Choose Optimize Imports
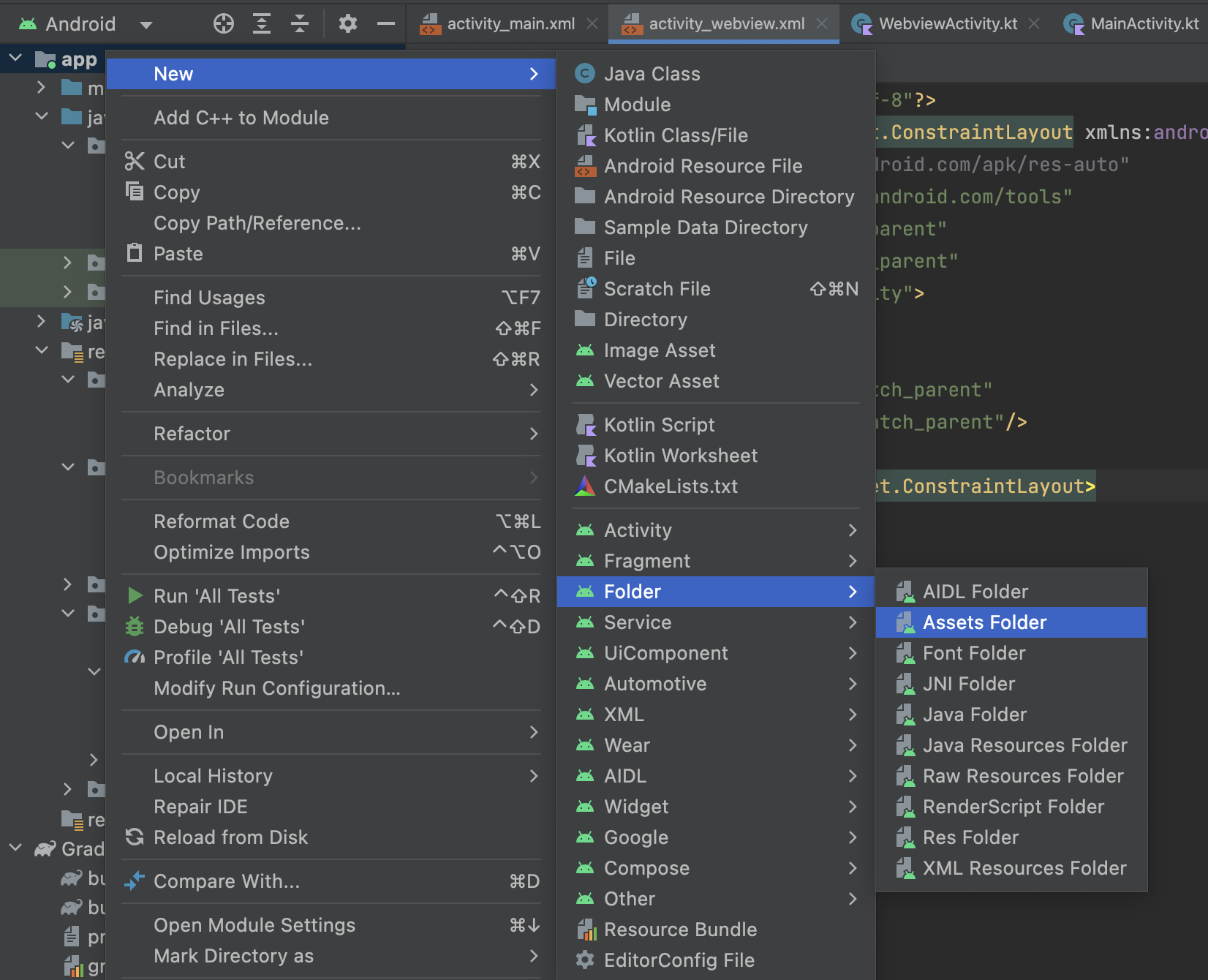The image size is (1208, 980). (x=331, y=552)
